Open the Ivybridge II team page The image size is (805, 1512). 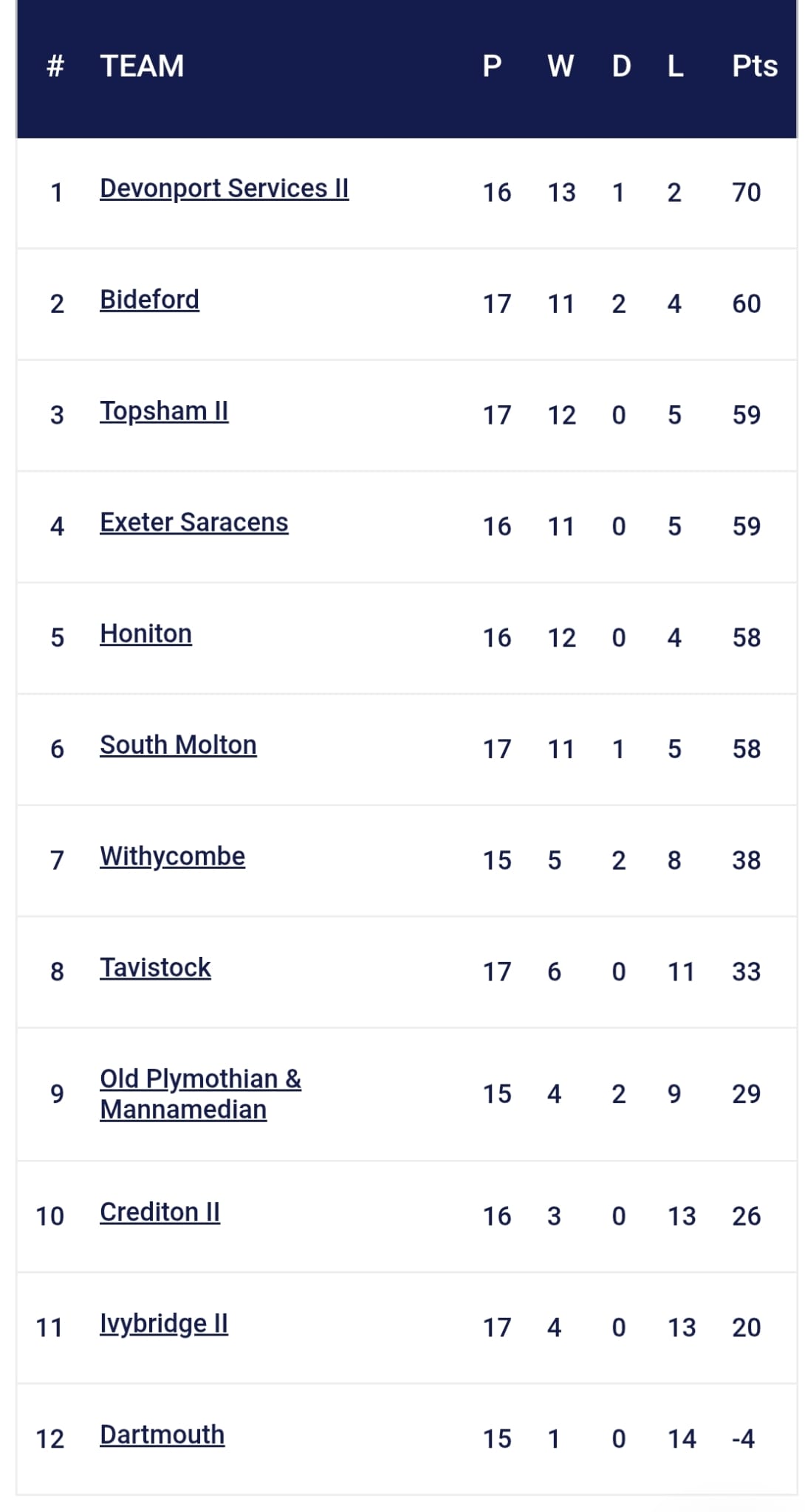tap(163, 1324)
